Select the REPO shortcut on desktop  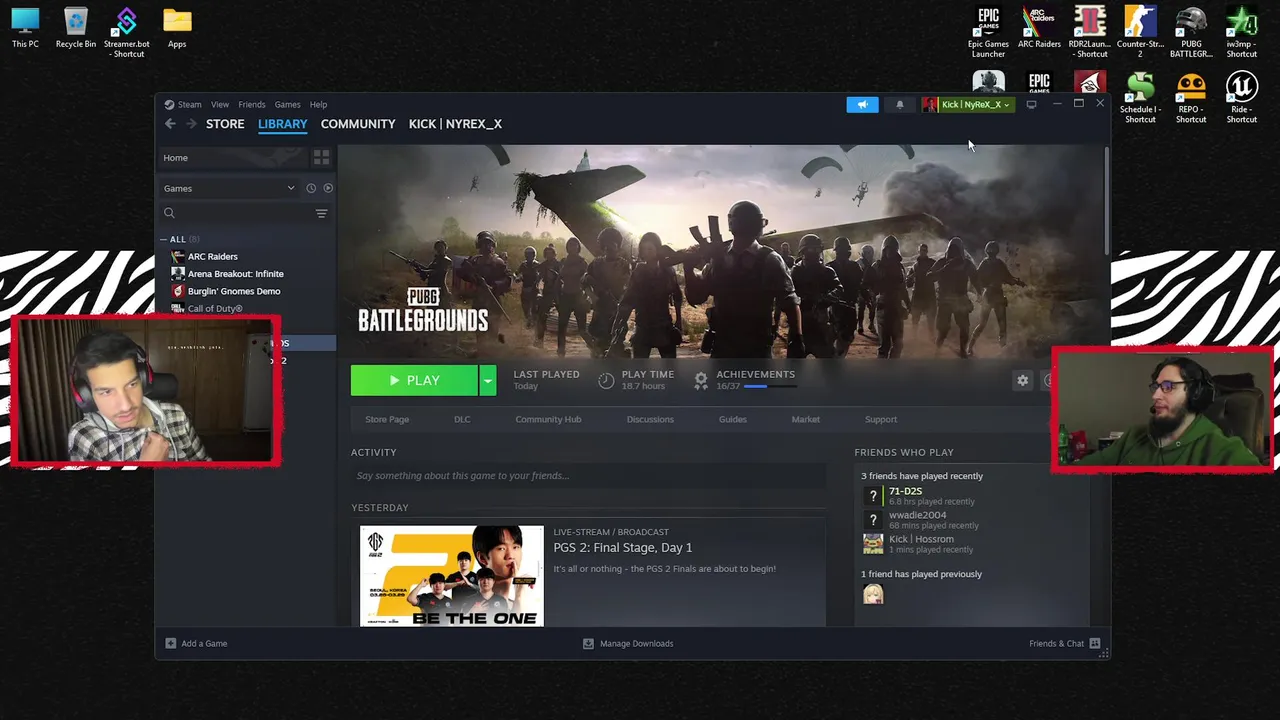coord(1191,98)
